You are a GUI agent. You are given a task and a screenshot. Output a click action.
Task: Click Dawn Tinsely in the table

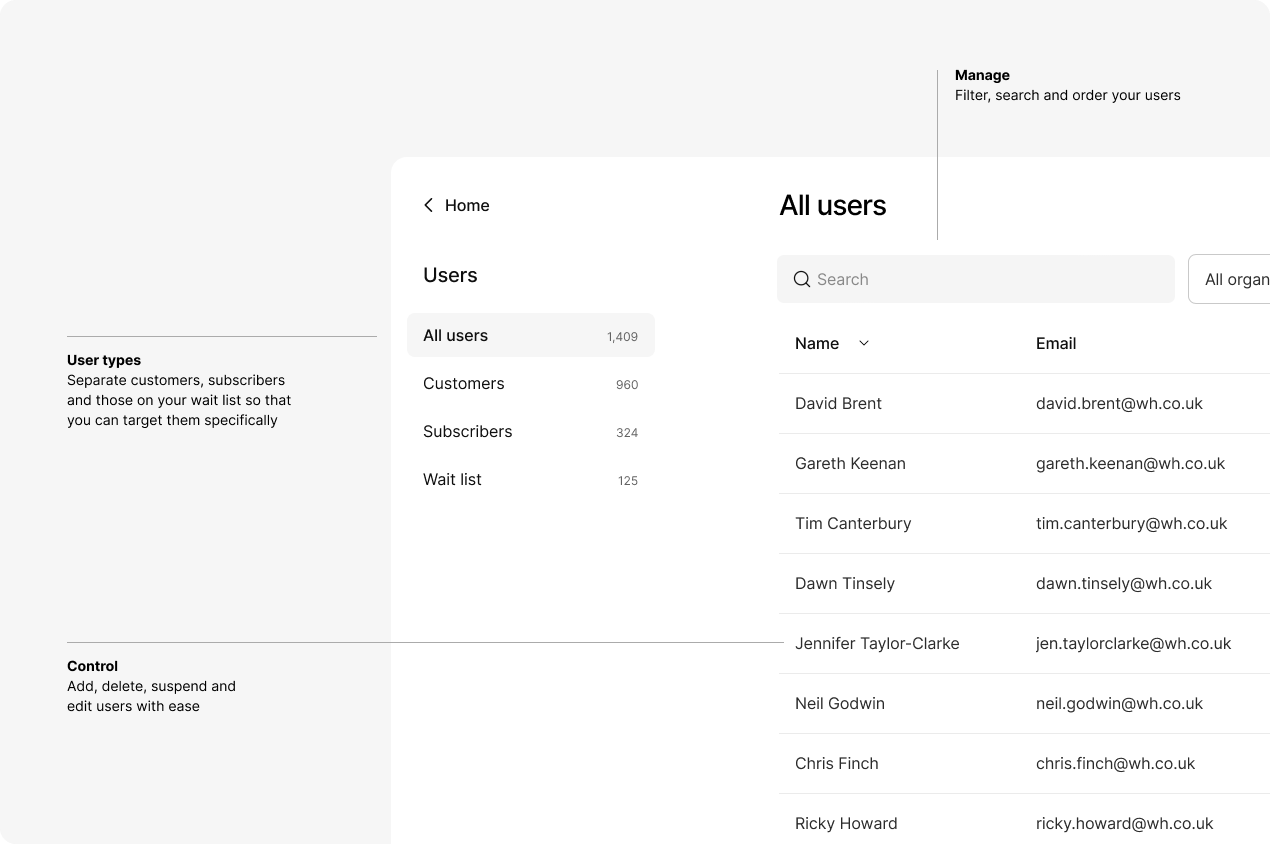pos(845,584)
